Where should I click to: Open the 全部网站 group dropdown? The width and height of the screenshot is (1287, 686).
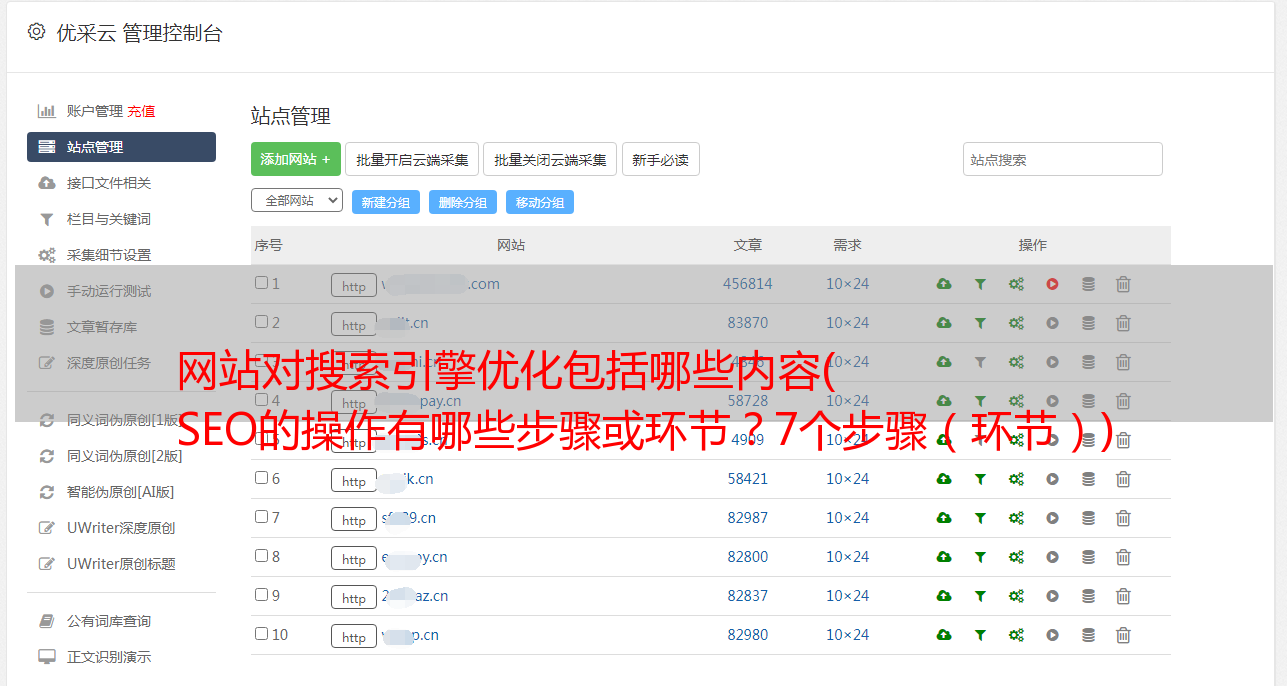click(297, 200)
